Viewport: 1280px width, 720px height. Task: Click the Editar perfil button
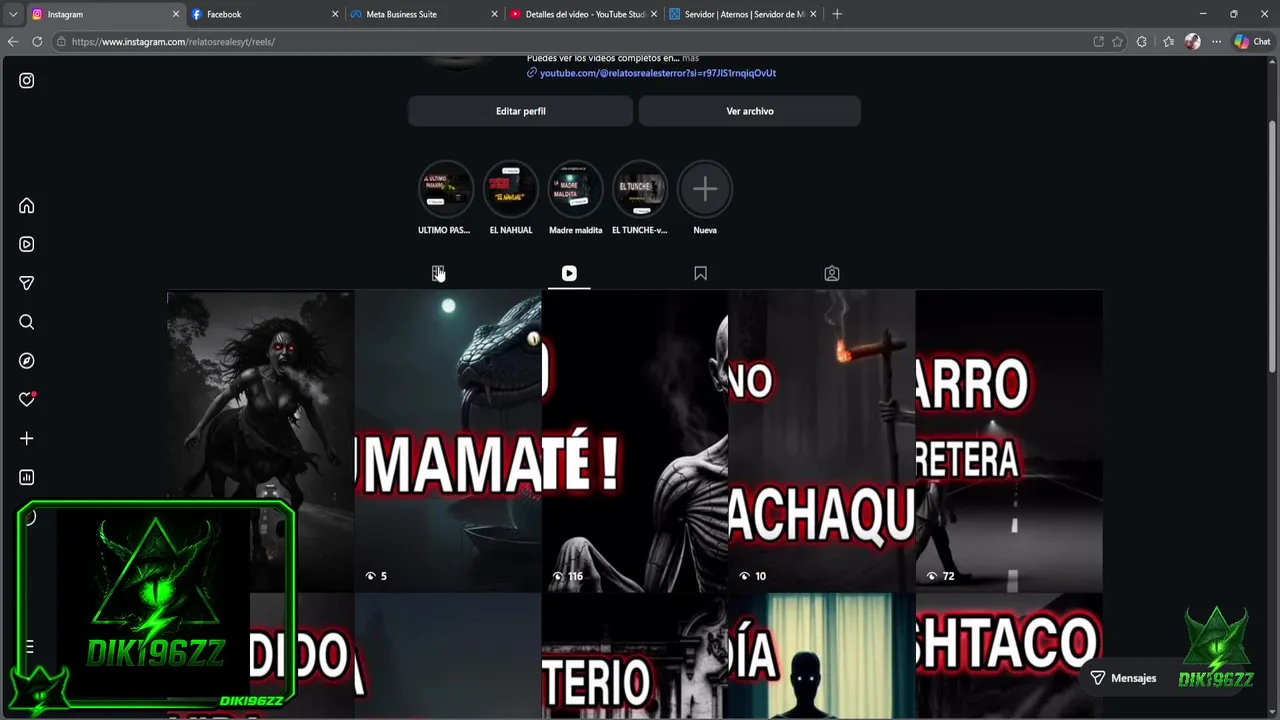[520, 111]
